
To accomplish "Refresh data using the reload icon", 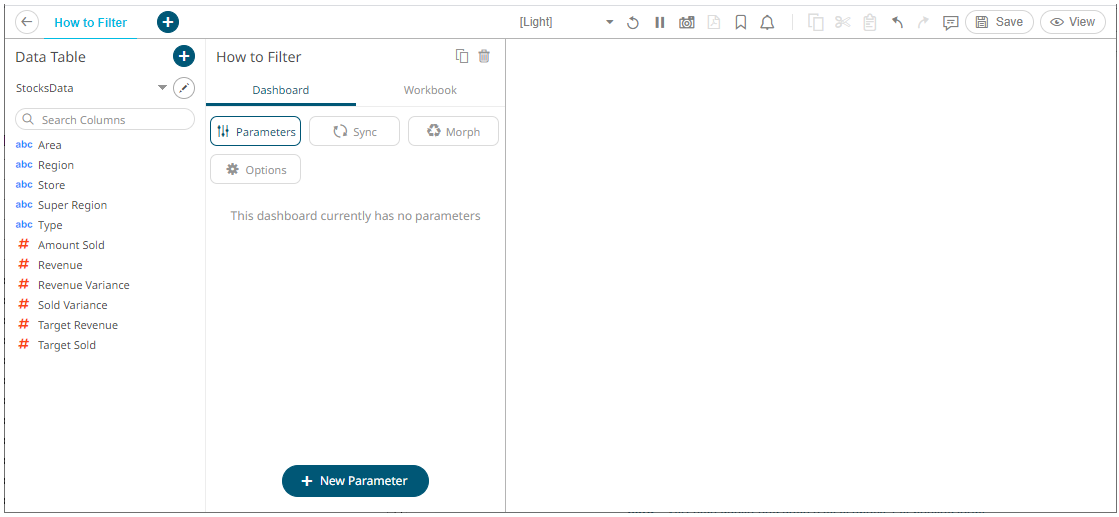I will [x=632, y=23].
